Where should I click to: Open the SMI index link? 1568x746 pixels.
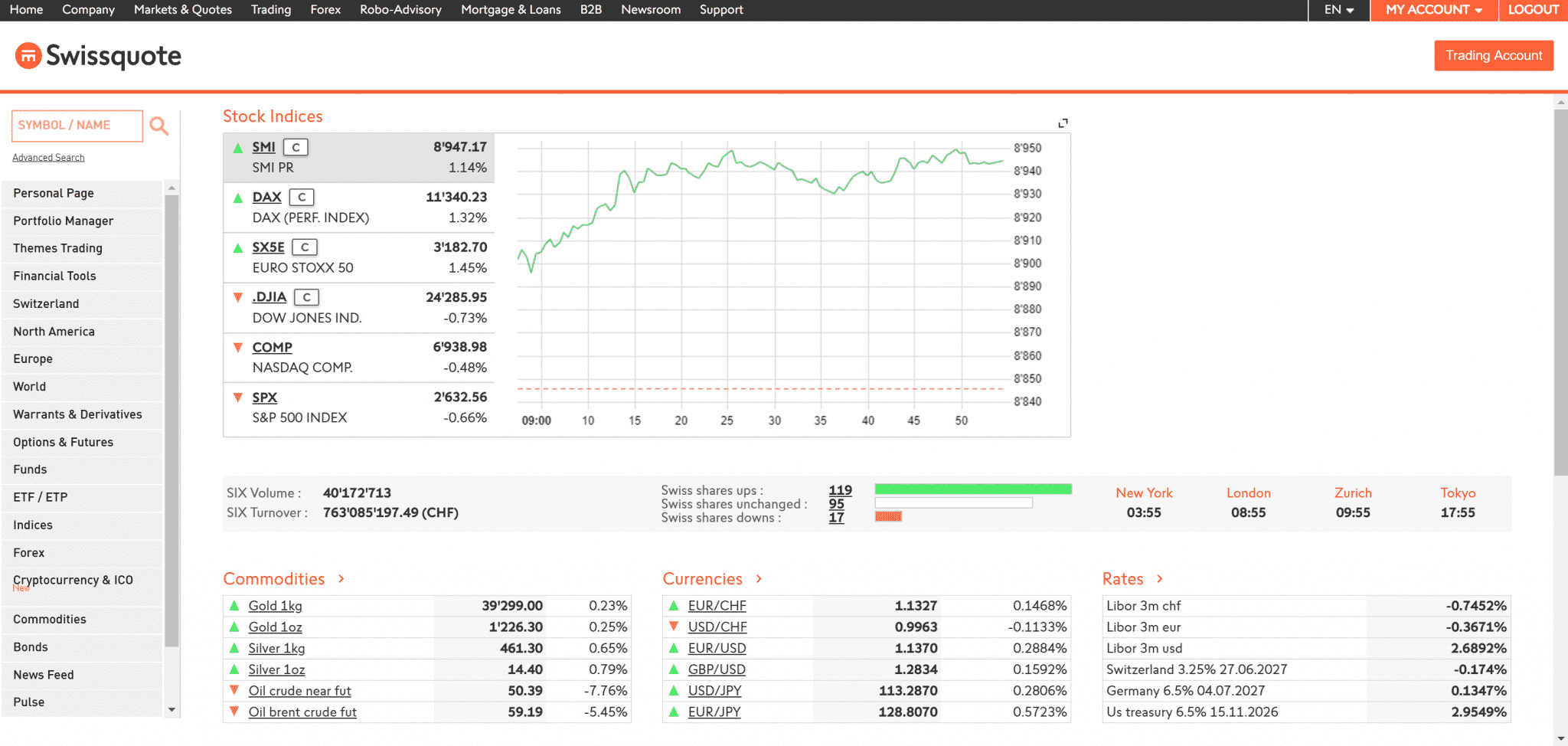tap(263, 147)
